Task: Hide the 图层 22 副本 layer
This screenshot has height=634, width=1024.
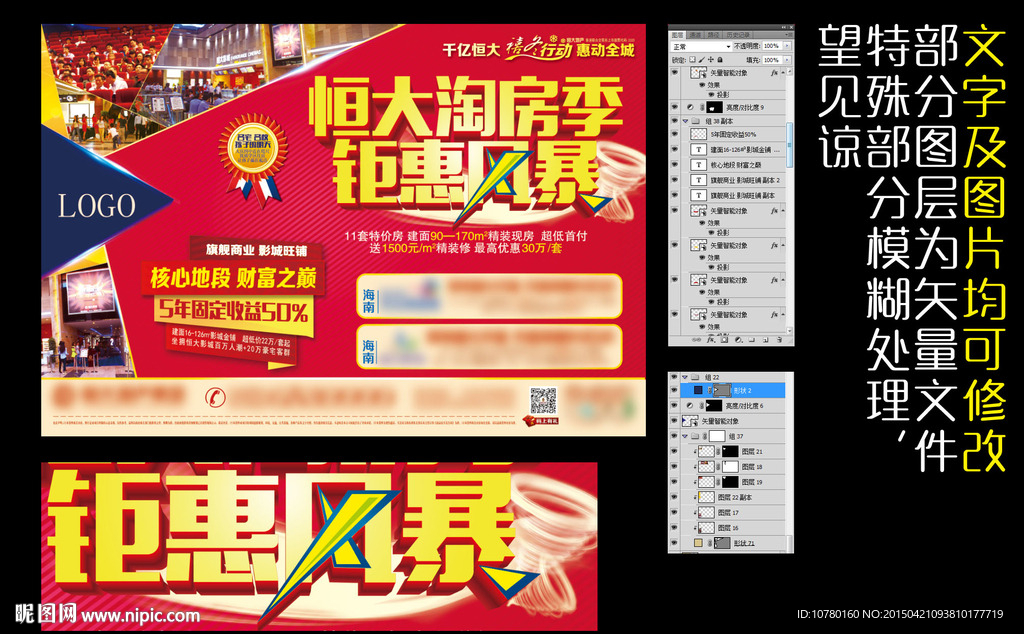Action: point(674,498)
